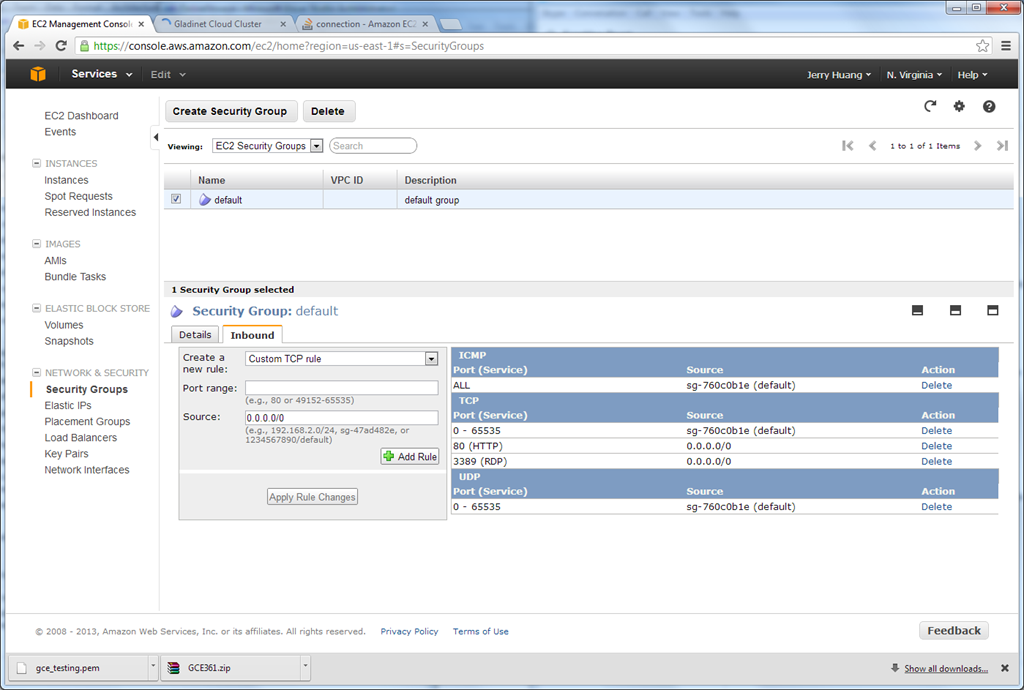Collapse the ELASTIC BLOCK STORE section
Screen dimensions: 1024x690
(37, 308)
